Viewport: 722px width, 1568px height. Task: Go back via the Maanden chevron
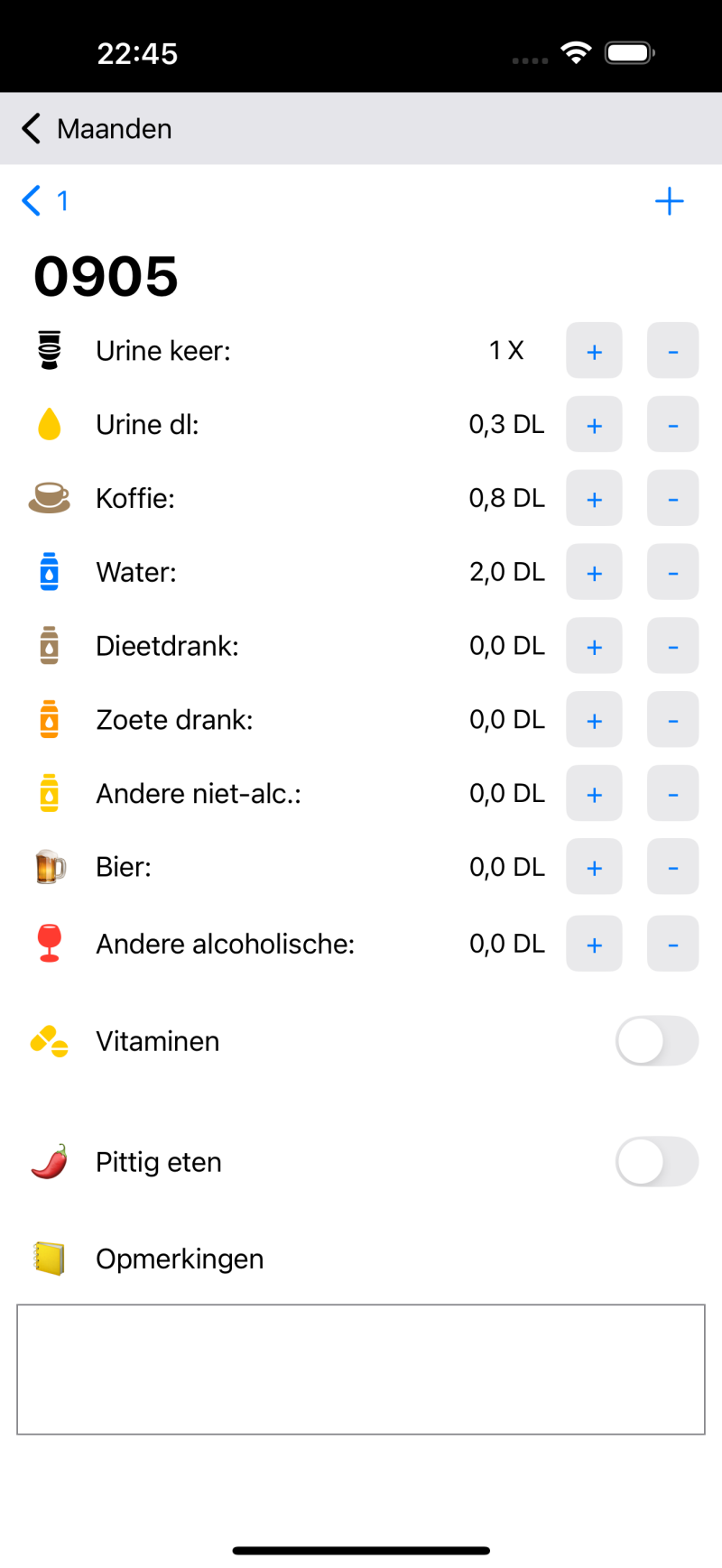[x=32, y=129]
